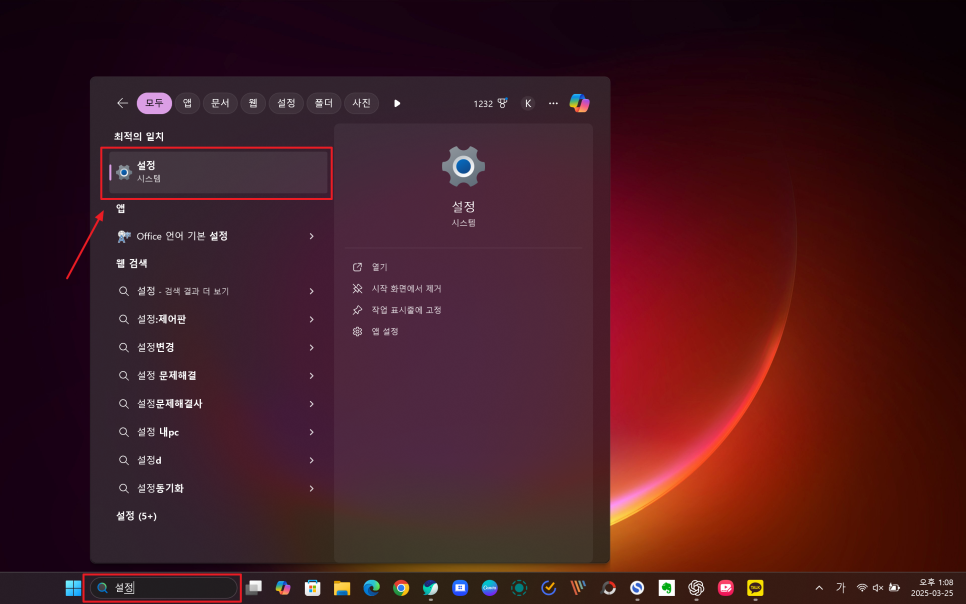Click the taskbar search box with 설정

coord(163,588)
